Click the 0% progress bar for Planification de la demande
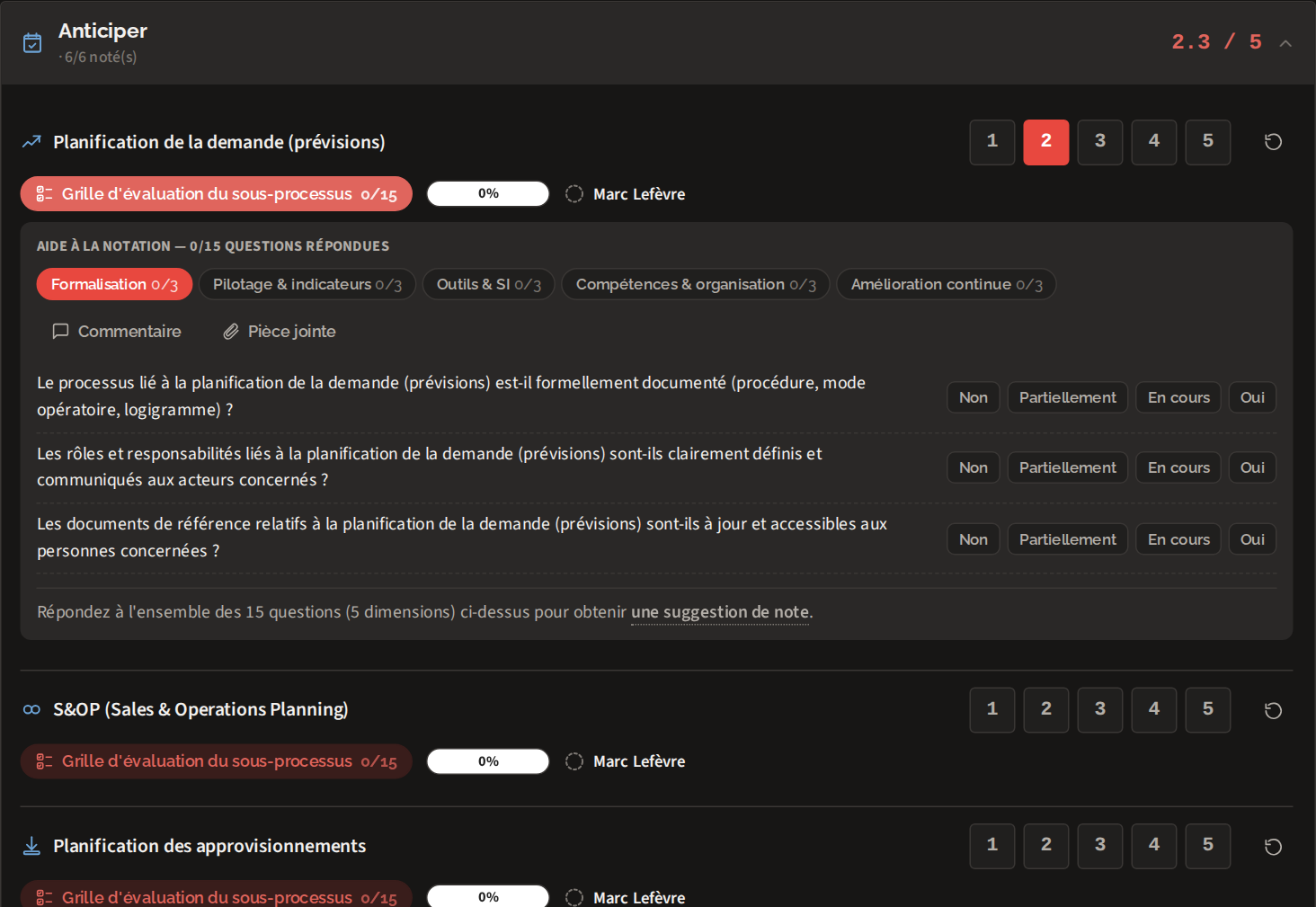 [488, 194]
